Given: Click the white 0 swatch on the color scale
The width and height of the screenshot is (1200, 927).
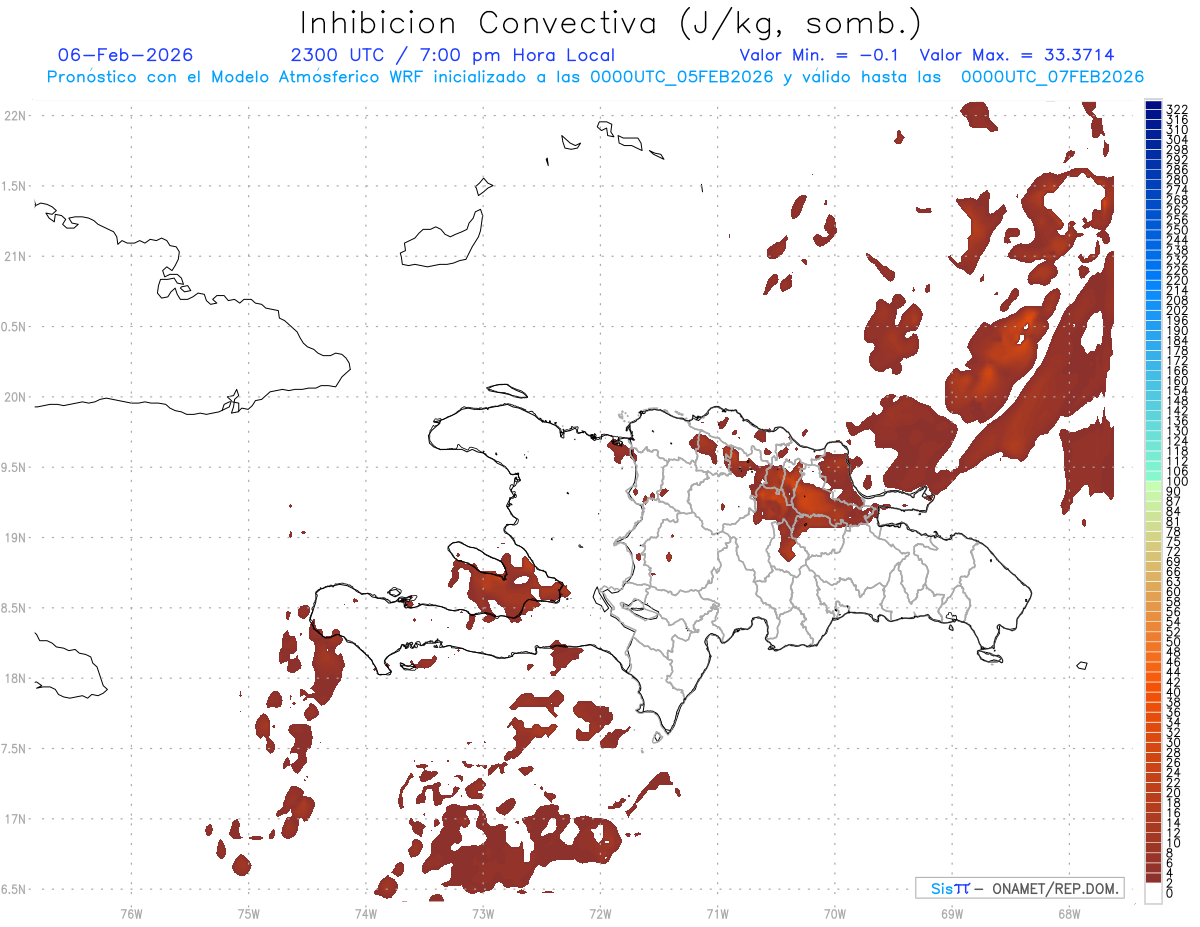Looking at the screenshot, I should (x=1153, y=893).
